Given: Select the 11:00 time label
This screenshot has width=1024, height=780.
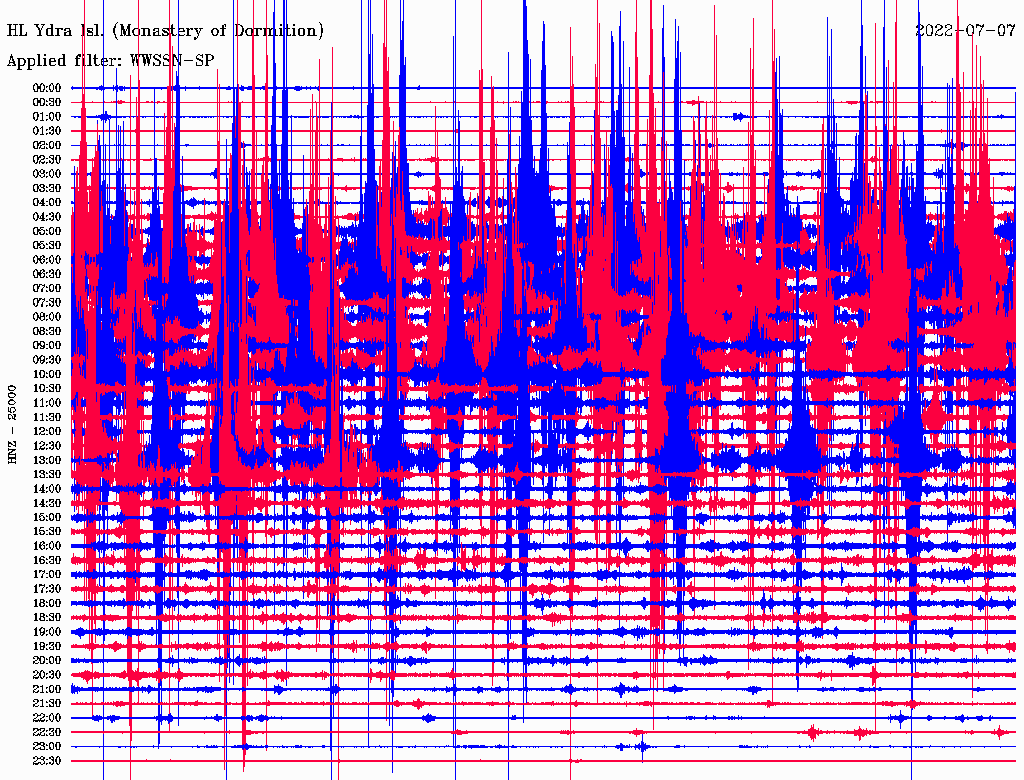Looking at the screenshot, I should tap(47, 402).
